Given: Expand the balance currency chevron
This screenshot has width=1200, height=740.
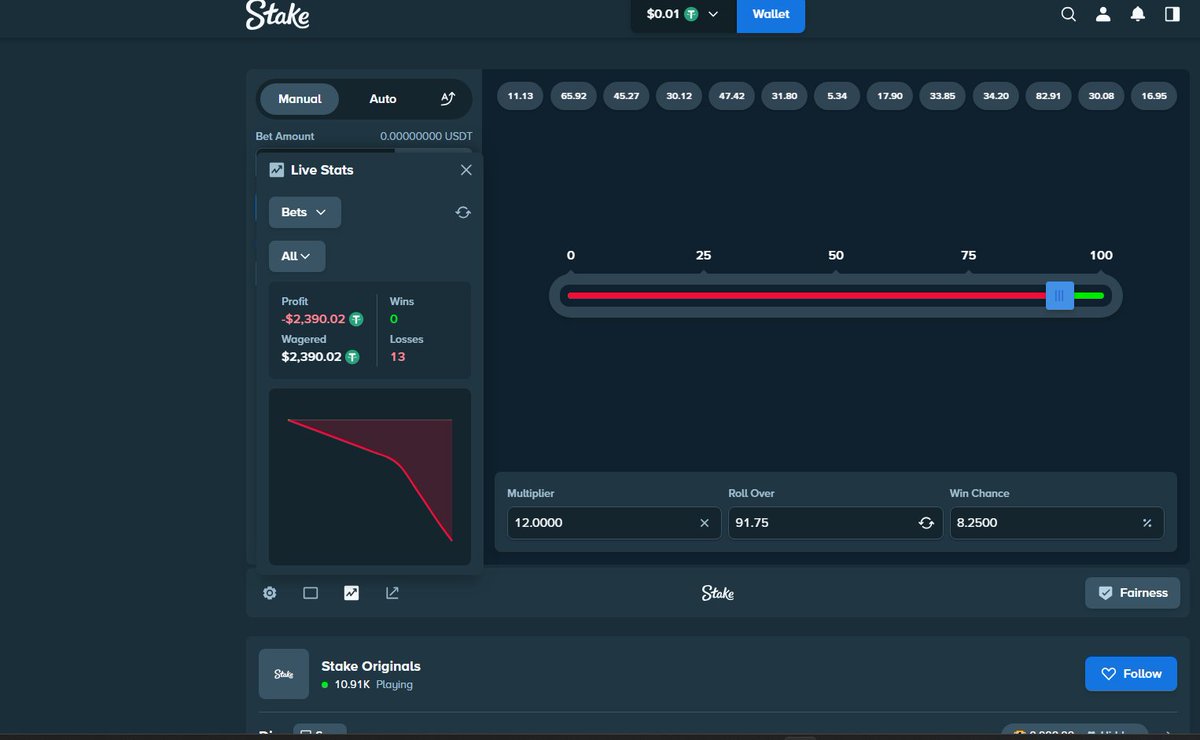Looking at the screenshot, I should (713, 14).
